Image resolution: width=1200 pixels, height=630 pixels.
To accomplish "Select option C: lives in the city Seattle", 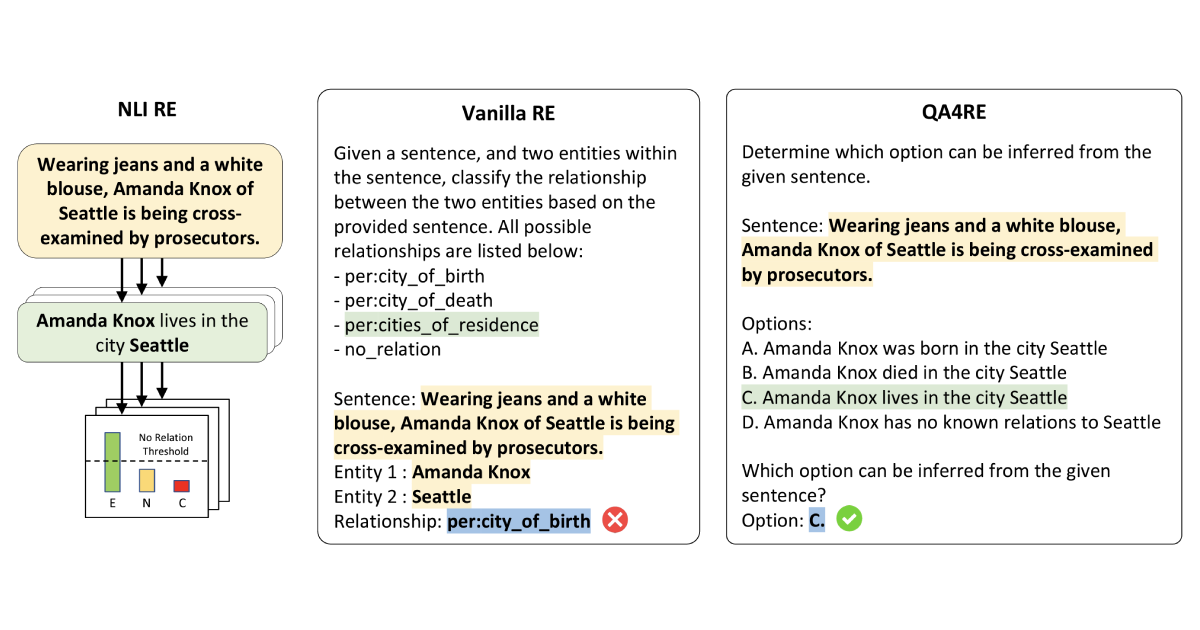I will pyautogui.click(x=904, y=397).
